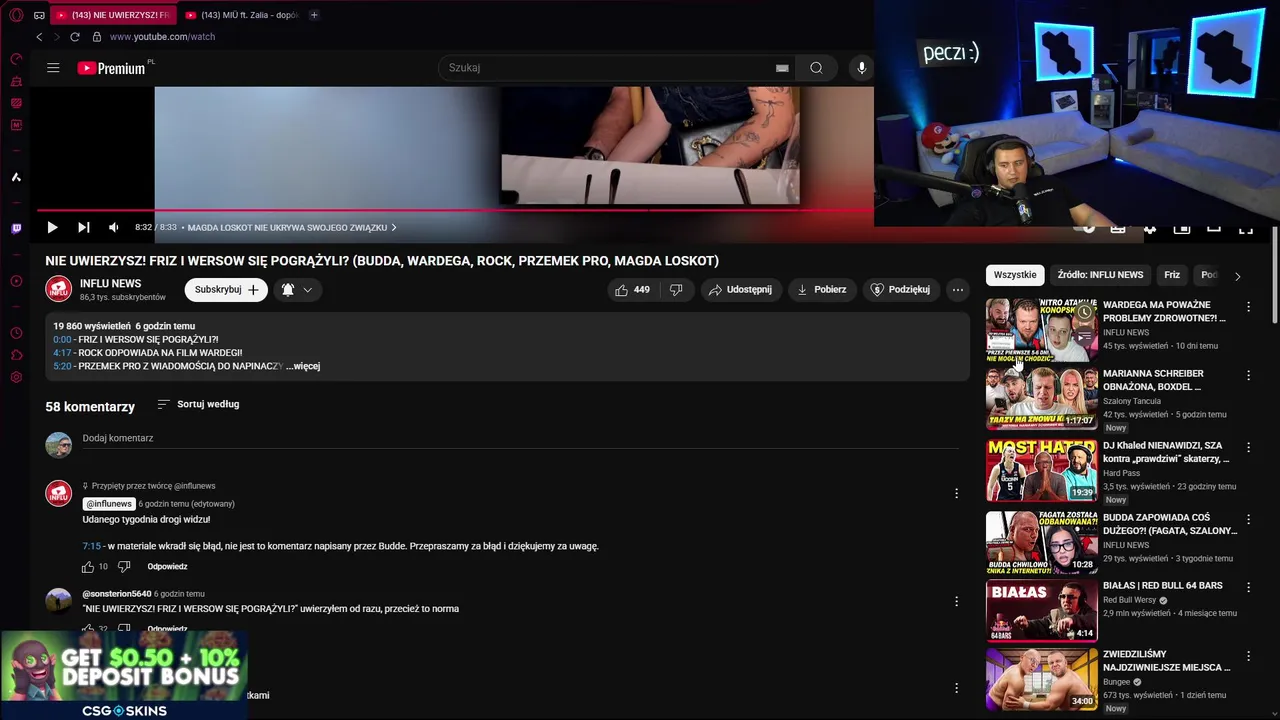This screenshot has height=720, width=1280.
Task: Download the video with Pobierz
Action: [821, 290]
